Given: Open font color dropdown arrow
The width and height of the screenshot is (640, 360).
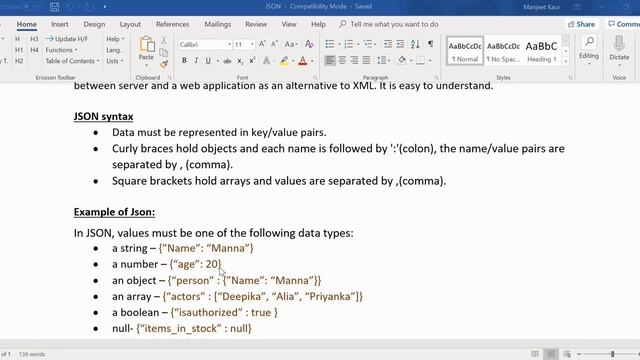Looking at the screenshot, I should 312,61.
